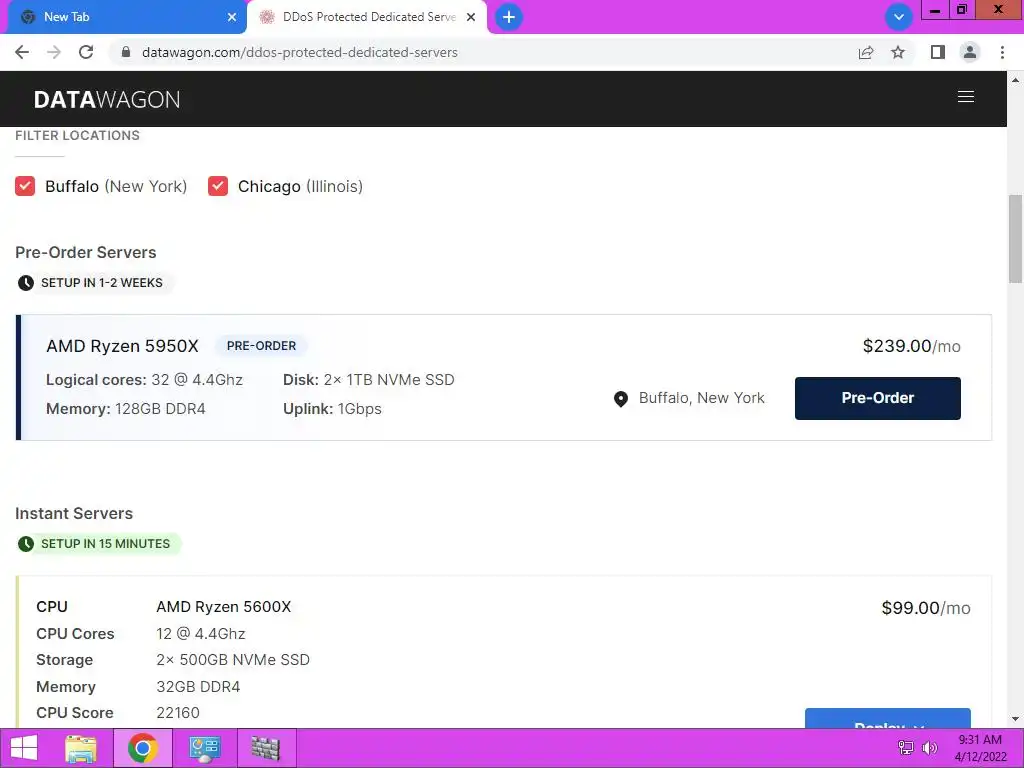Click the Chrome taskbar icon
Image resolution: width=1024 pixels, height=768 pixels.
tap(143, 748)
